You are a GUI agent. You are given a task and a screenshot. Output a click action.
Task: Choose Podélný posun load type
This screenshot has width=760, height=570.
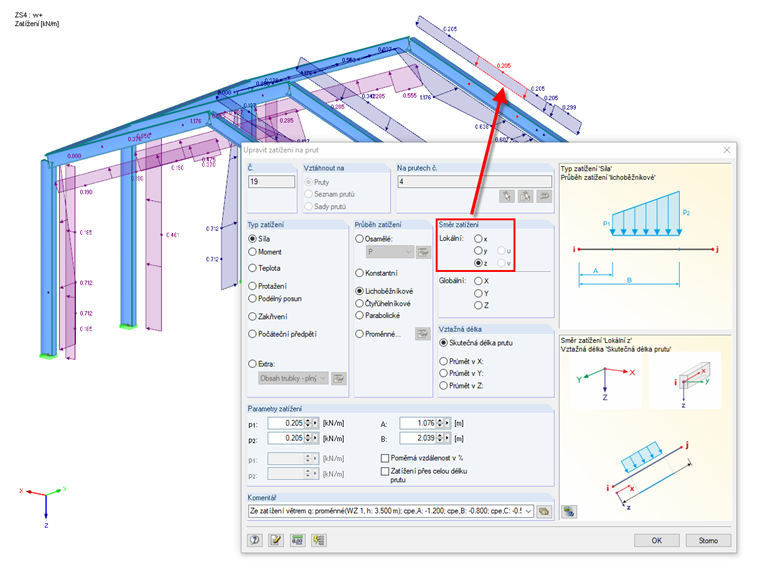pos(253,299)
